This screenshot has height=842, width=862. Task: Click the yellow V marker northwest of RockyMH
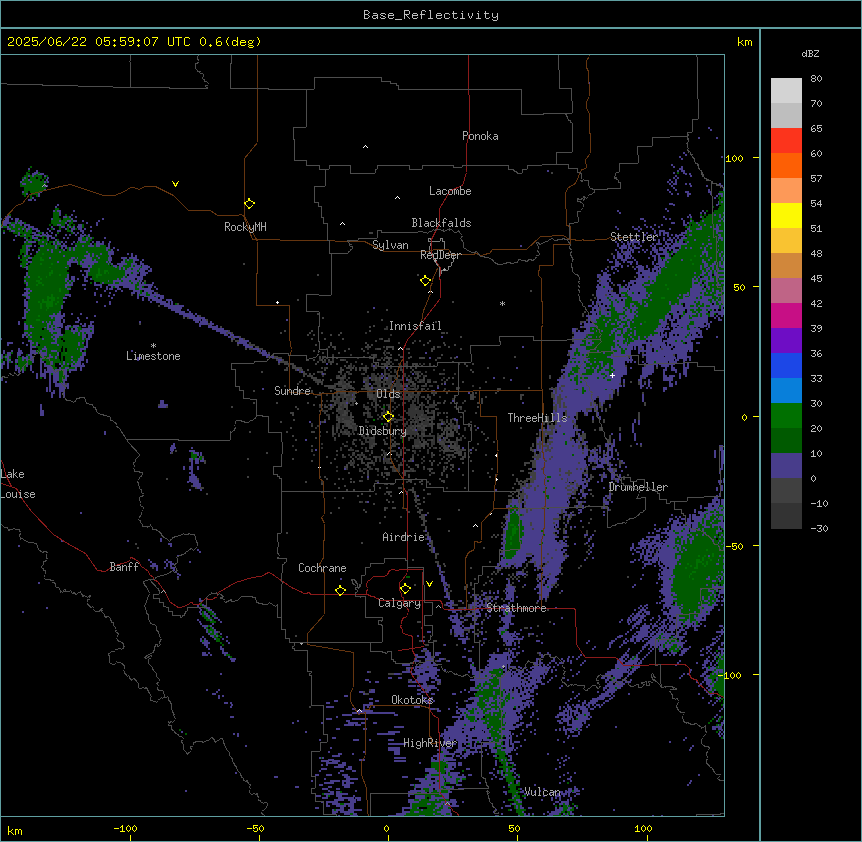(175, 184)
